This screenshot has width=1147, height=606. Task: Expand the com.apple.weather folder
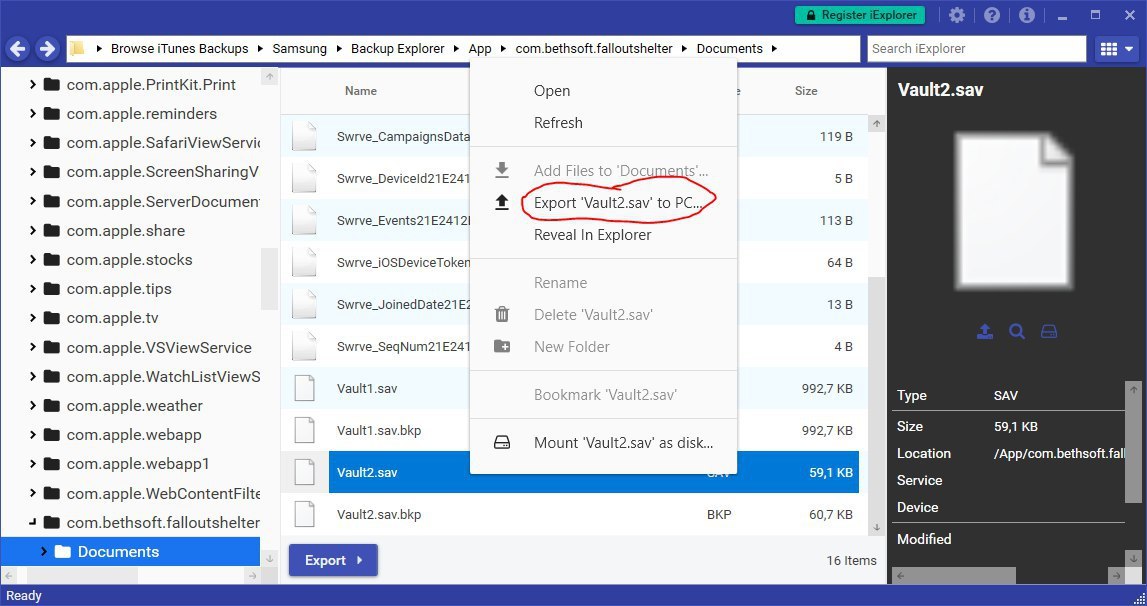tap(33, 406)
